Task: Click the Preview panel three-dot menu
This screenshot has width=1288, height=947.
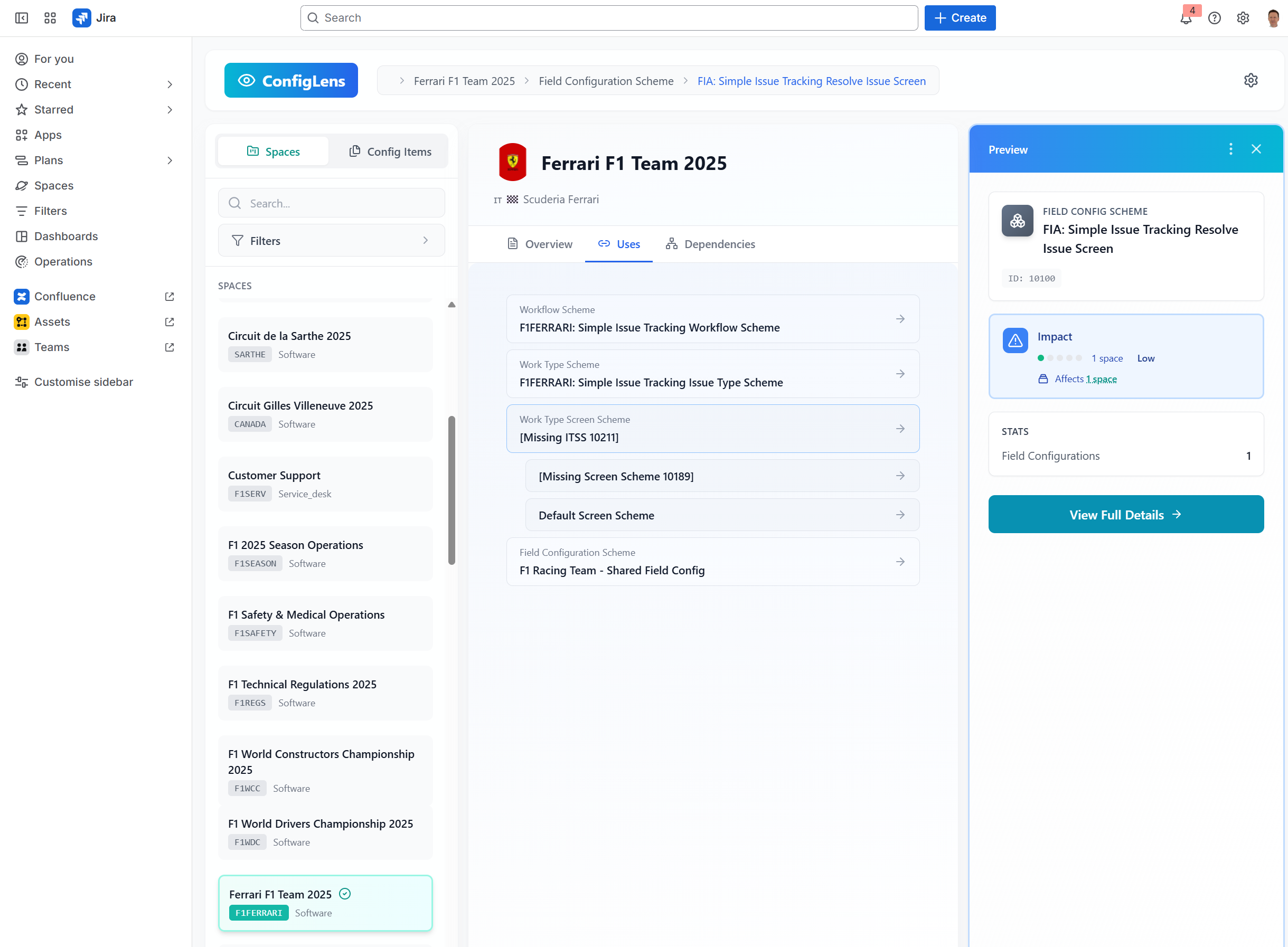Action: coord(1230,149)
